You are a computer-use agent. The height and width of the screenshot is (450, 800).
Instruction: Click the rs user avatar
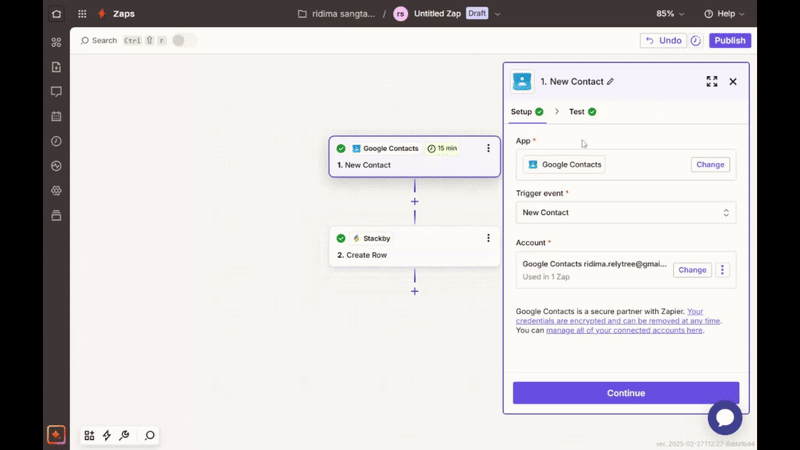click(401, 14)
